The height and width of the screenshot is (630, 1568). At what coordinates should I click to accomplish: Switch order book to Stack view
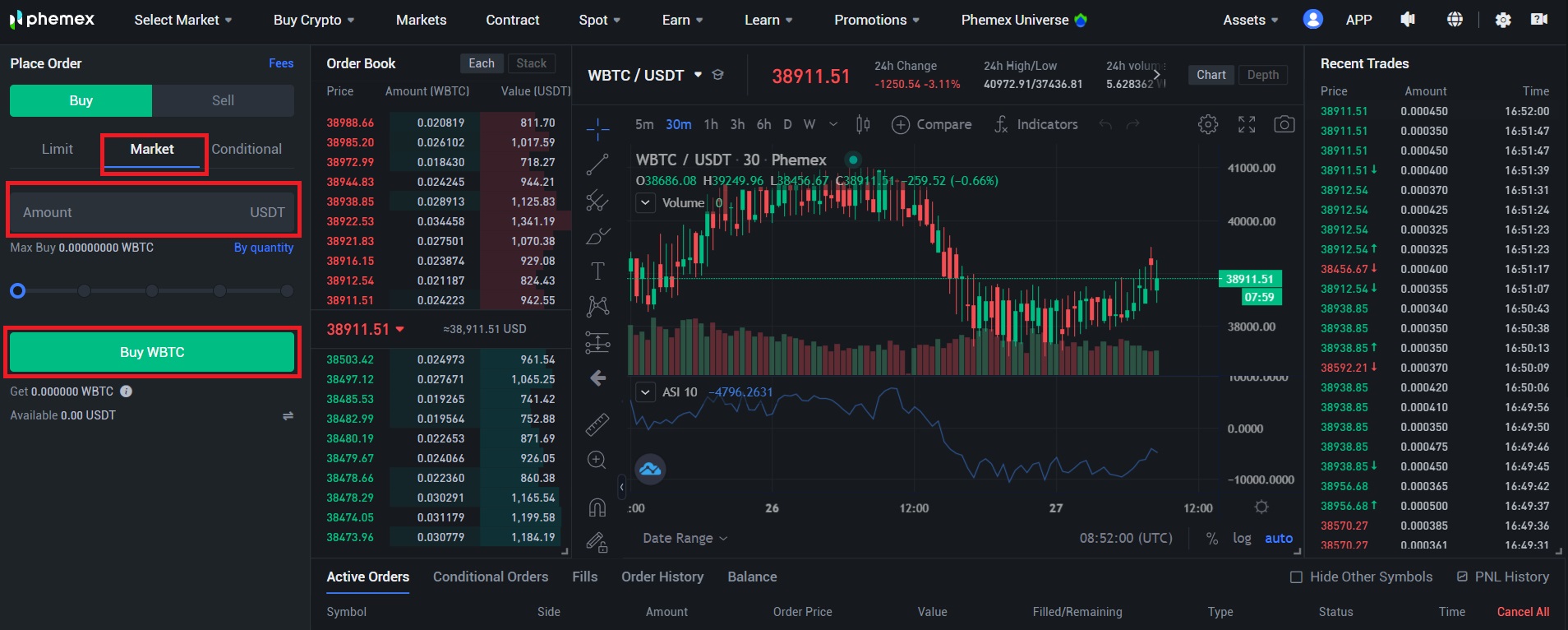point(531,63)
